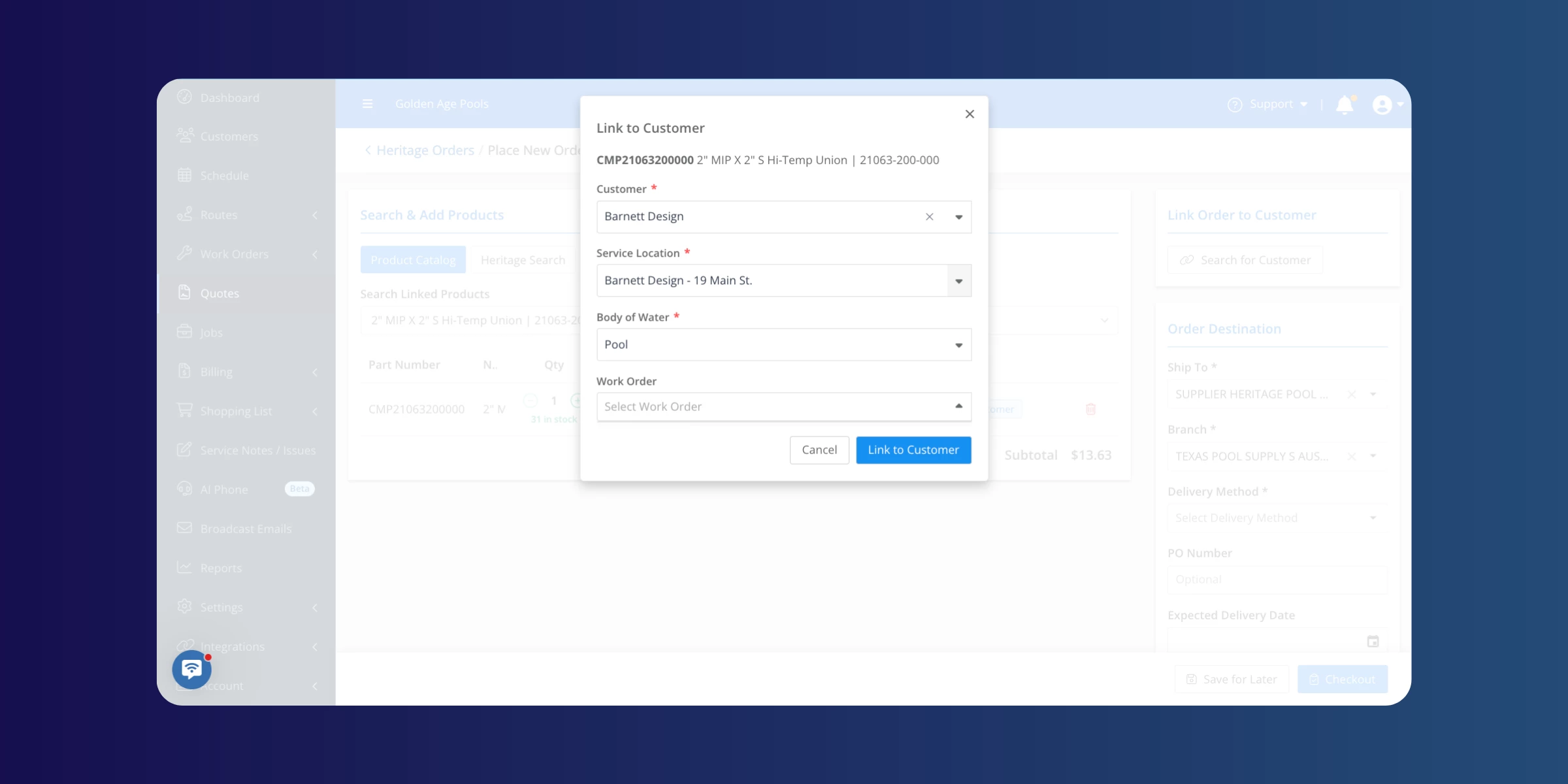1568x784 pixels.
Task: Click the Jobs briefcase icon
Action: [x=184, y=331]
